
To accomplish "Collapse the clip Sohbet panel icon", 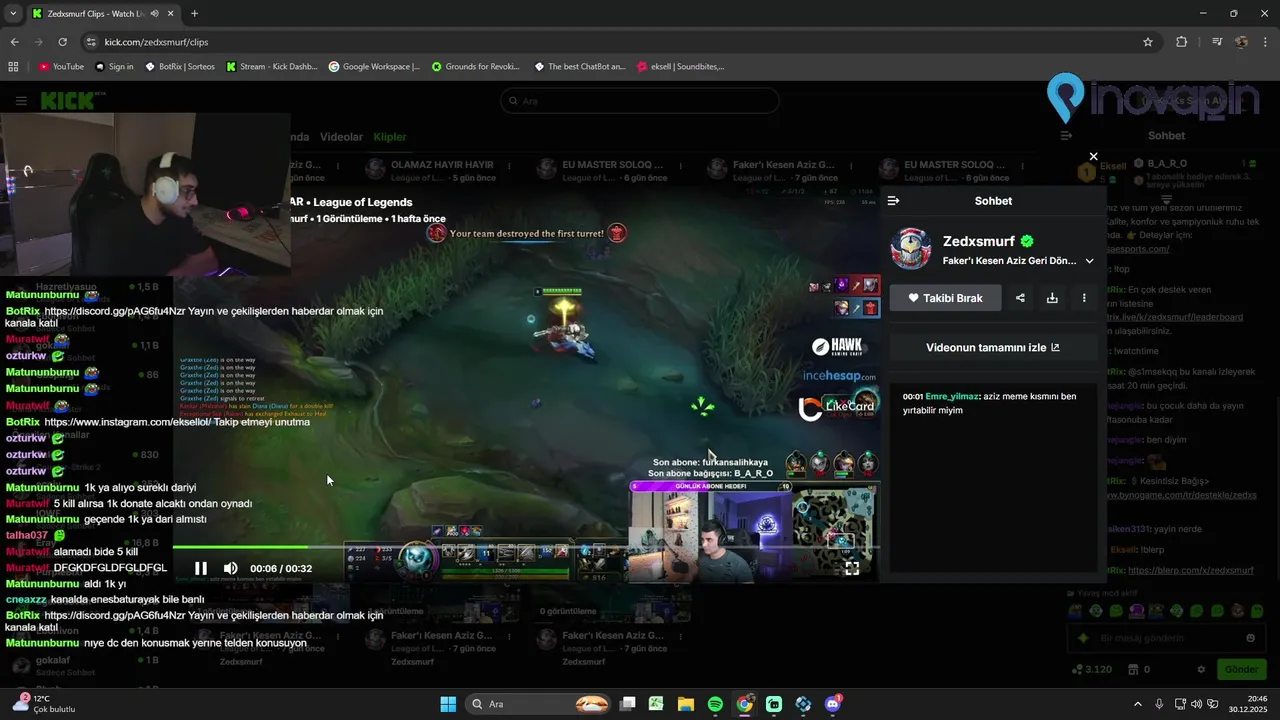I will pos(893,201).
